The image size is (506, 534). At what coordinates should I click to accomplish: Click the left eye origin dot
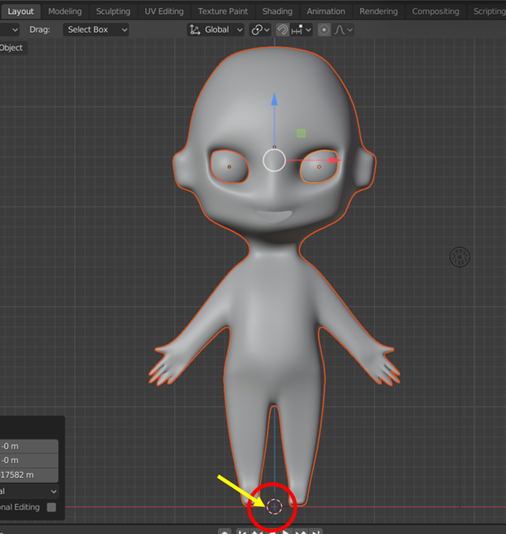[x=229, y=167]
